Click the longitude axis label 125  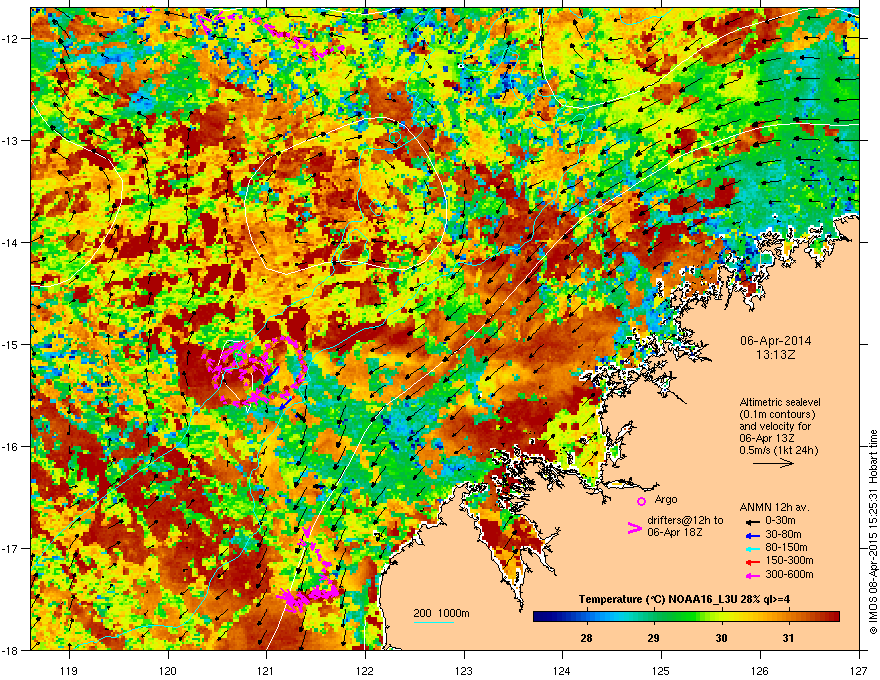click(x=661, y=670)
